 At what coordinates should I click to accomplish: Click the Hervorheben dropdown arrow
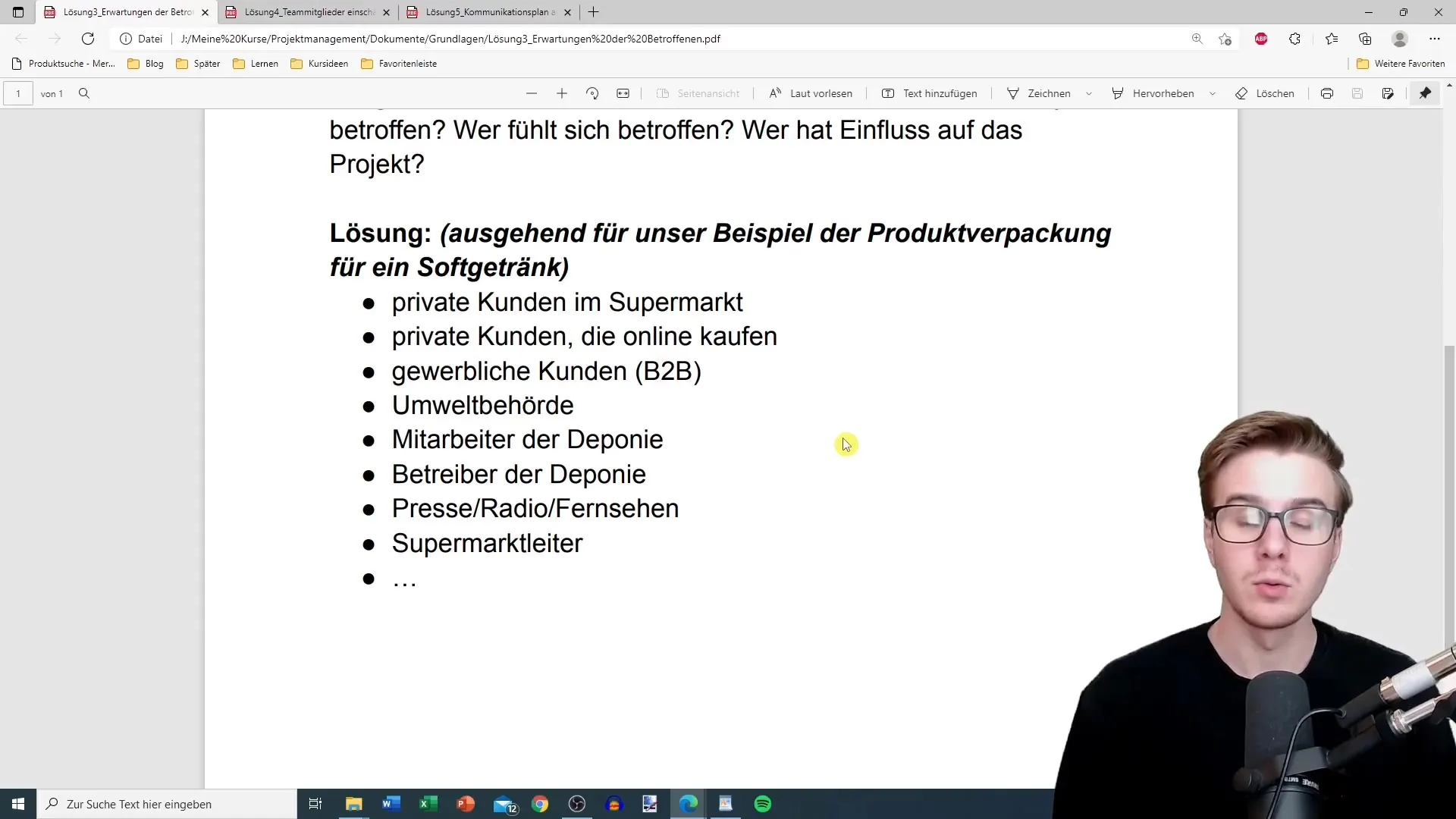click(x=1211, y=93)
